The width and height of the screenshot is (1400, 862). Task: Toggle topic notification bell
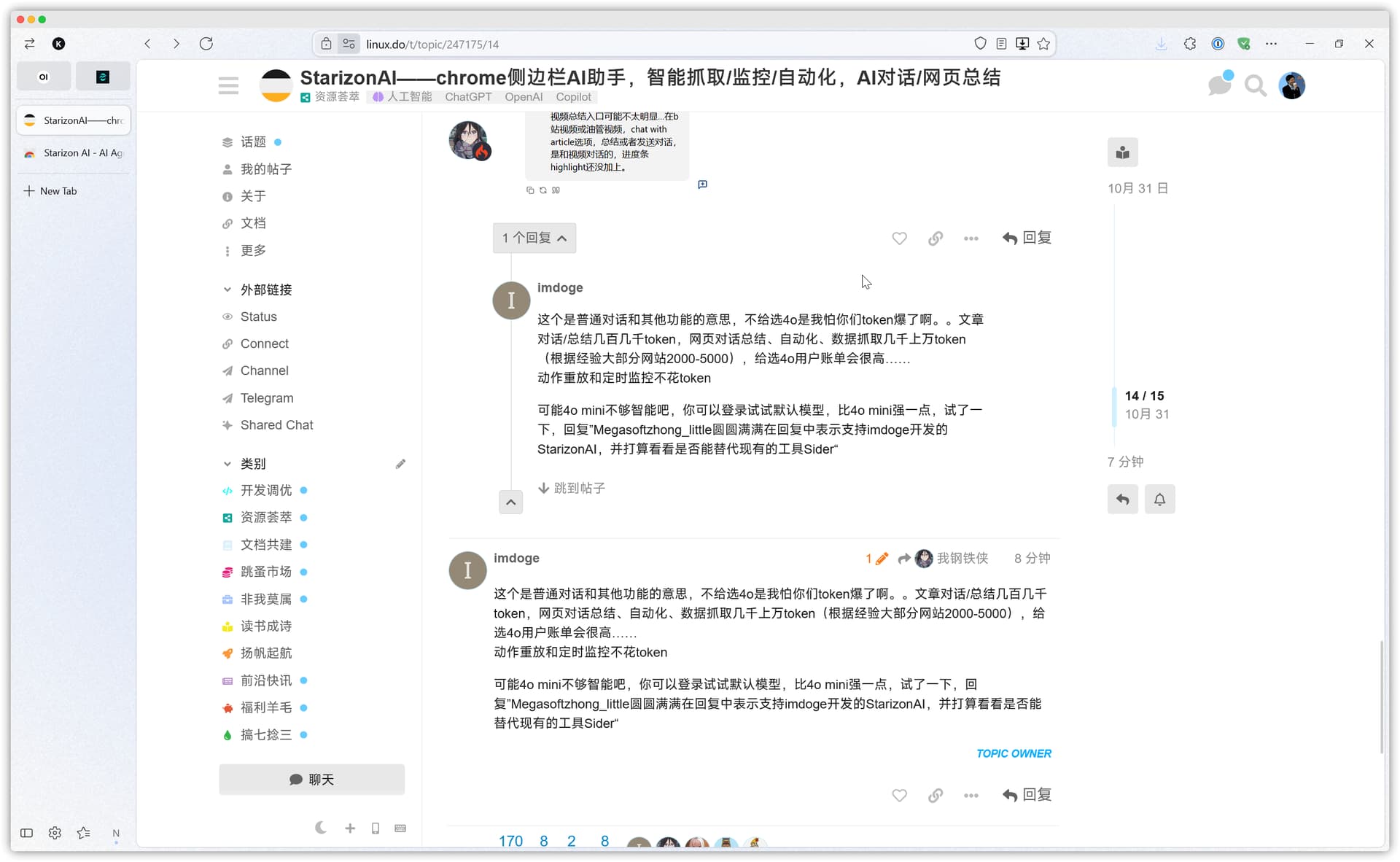coord(1159,500)
